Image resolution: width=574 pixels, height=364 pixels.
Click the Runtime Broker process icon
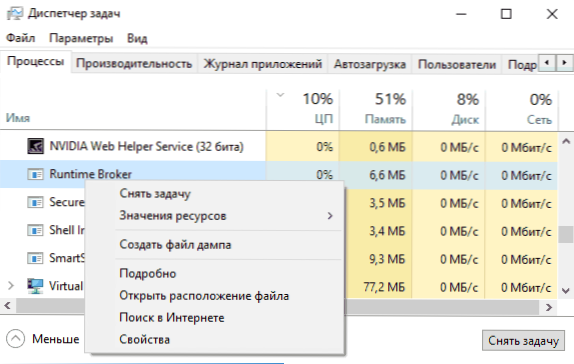pos(36,174)
